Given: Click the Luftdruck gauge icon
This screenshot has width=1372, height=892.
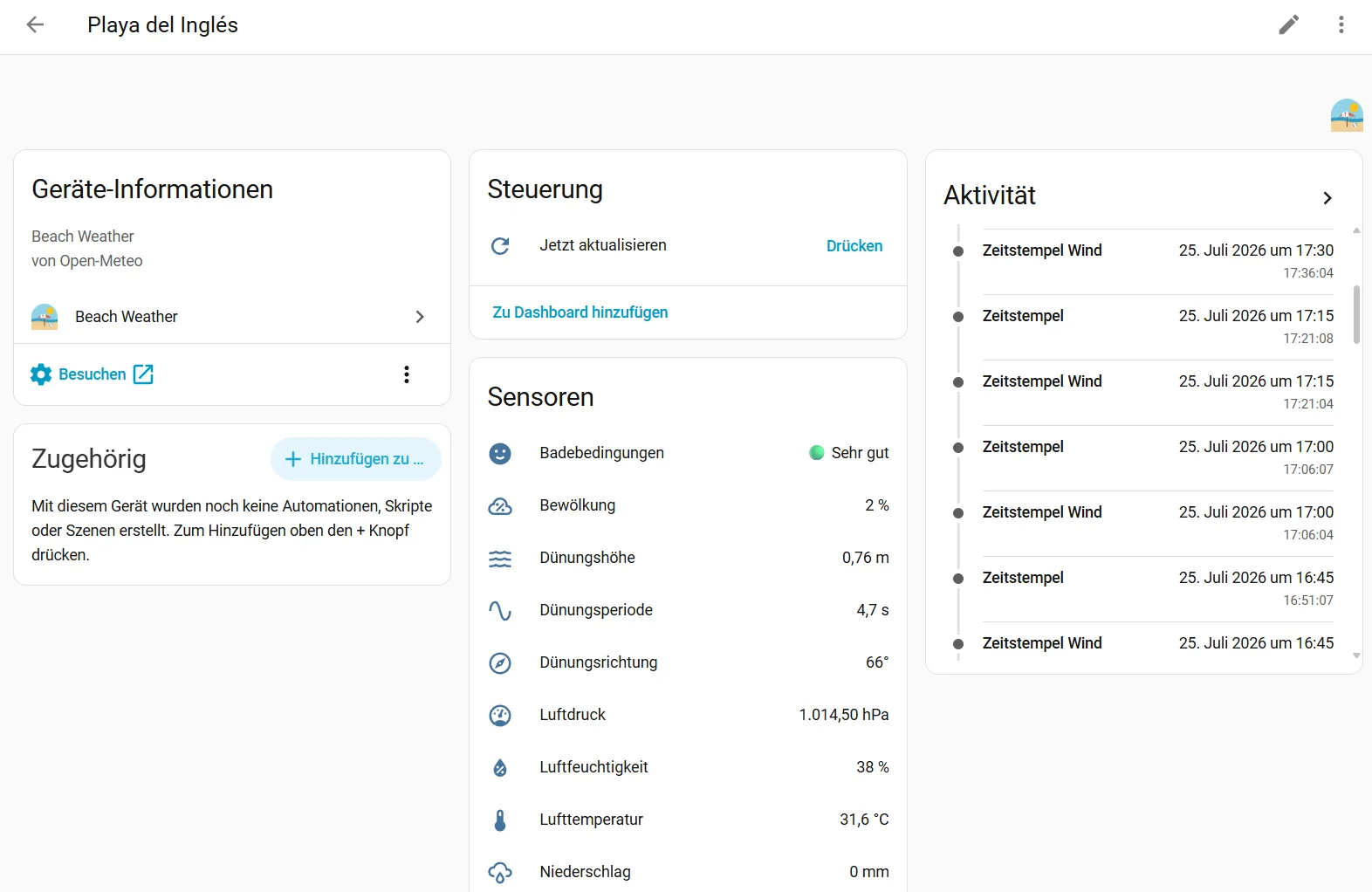Looking at the screenshot, I should pos(500,715).
